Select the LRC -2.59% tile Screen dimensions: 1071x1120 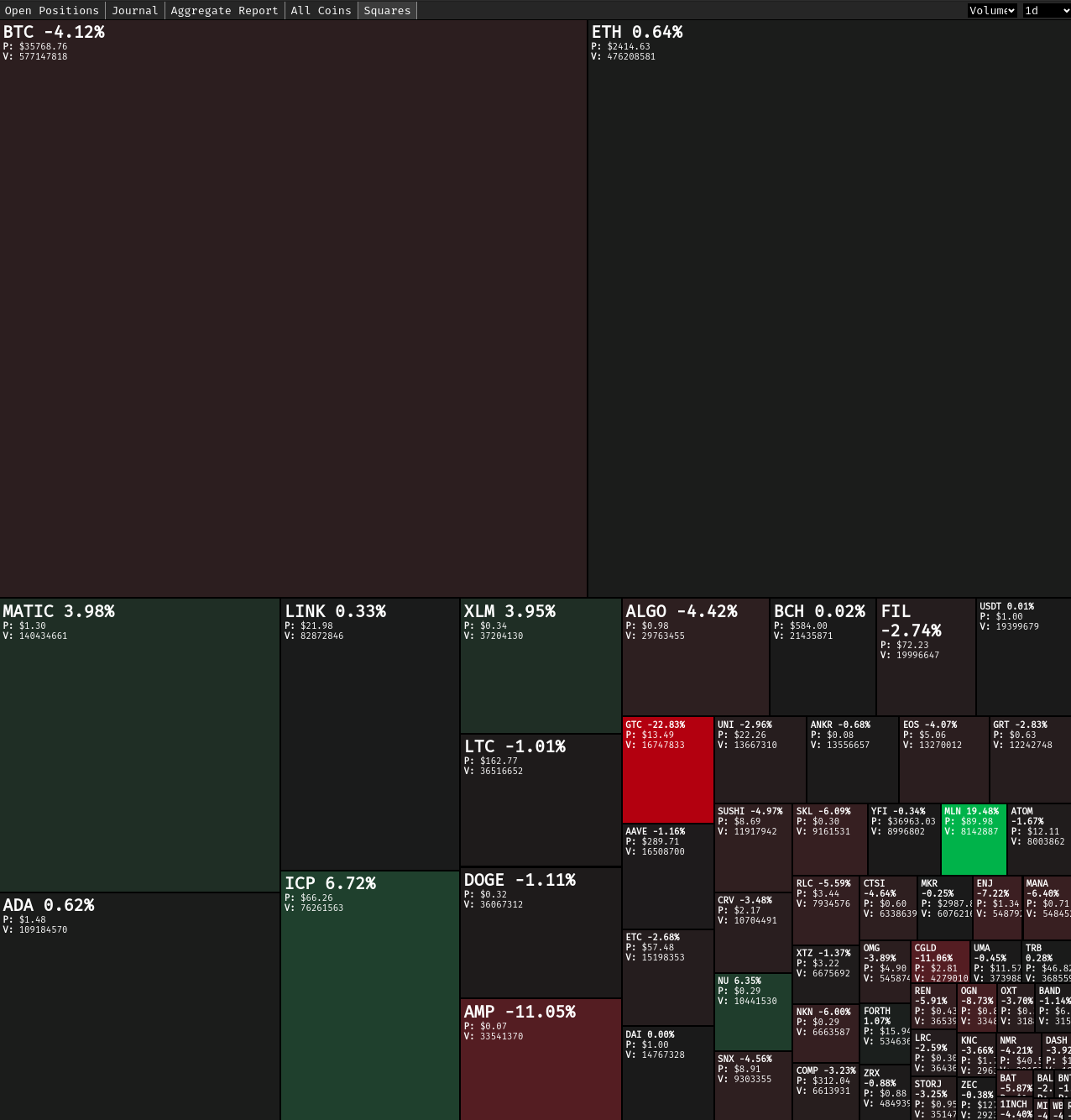point(934,1054)
